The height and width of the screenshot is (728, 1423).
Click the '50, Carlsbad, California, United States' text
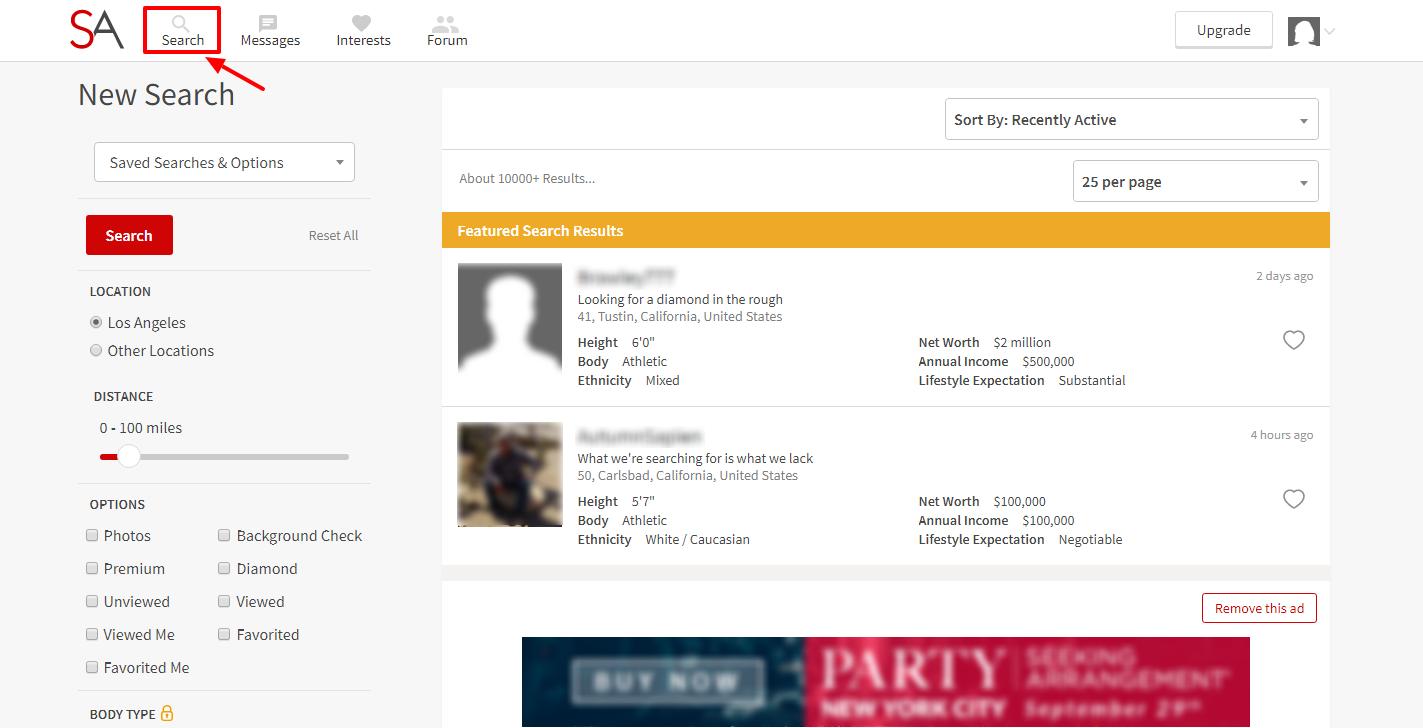click(688, 475)
